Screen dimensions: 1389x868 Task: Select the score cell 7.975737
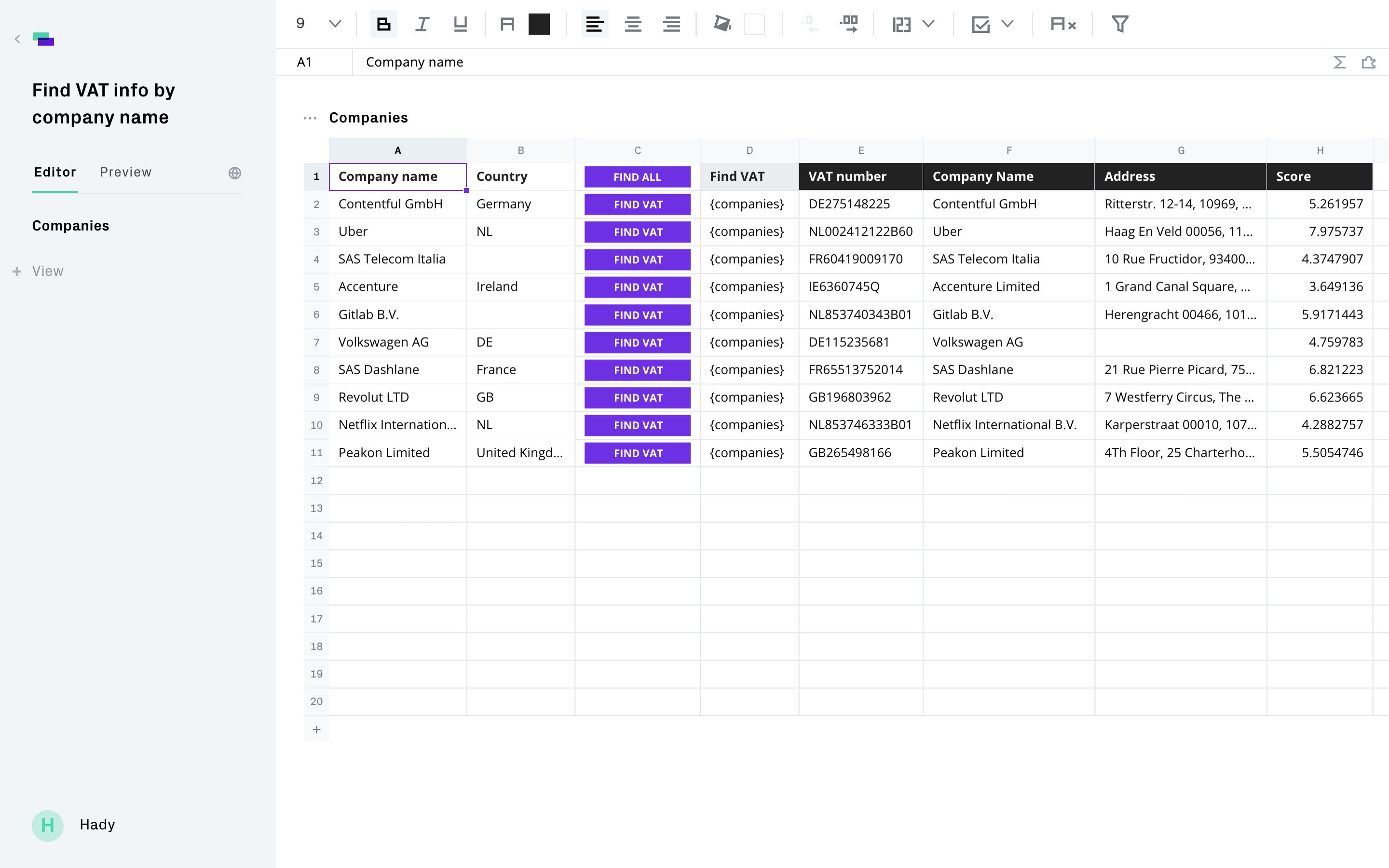1320,231
